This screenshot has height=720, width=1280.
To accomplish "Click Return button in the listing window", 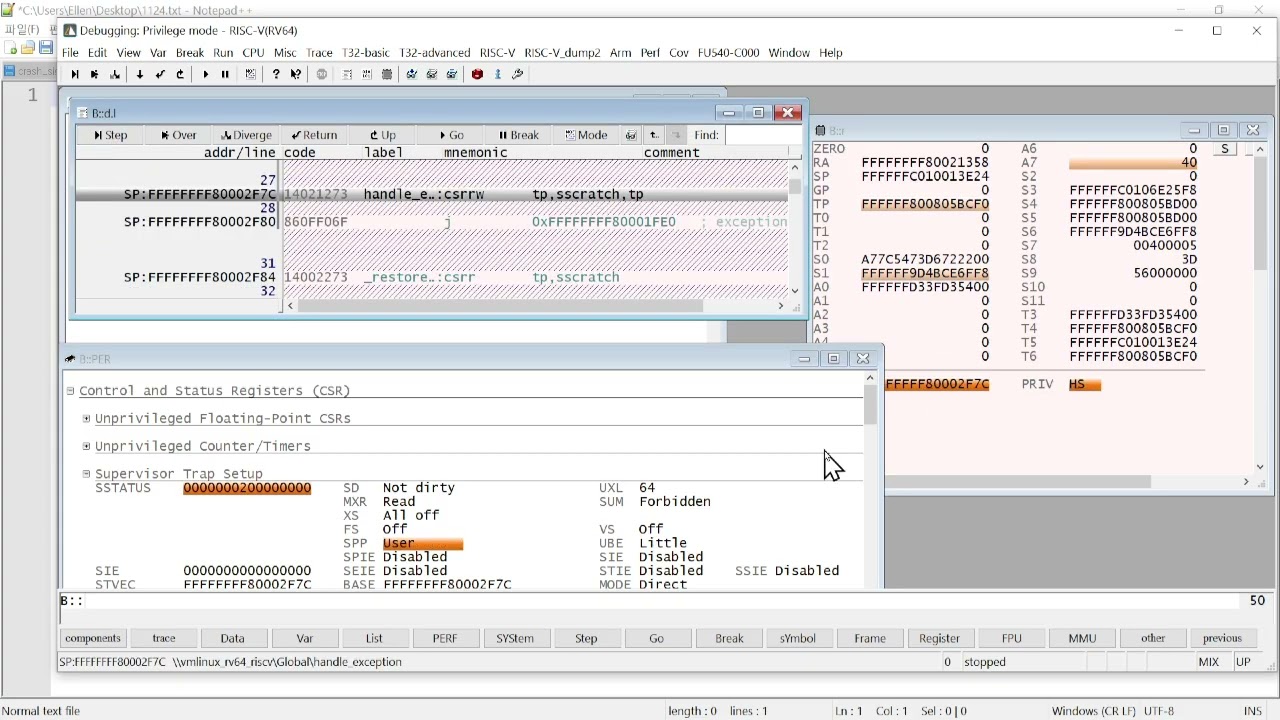I will point(314,135).
